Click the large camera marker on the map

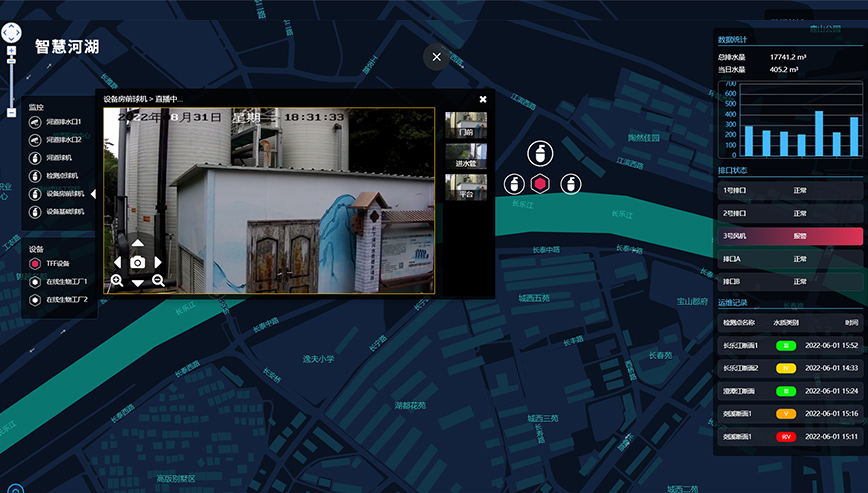tap(540, 154)
